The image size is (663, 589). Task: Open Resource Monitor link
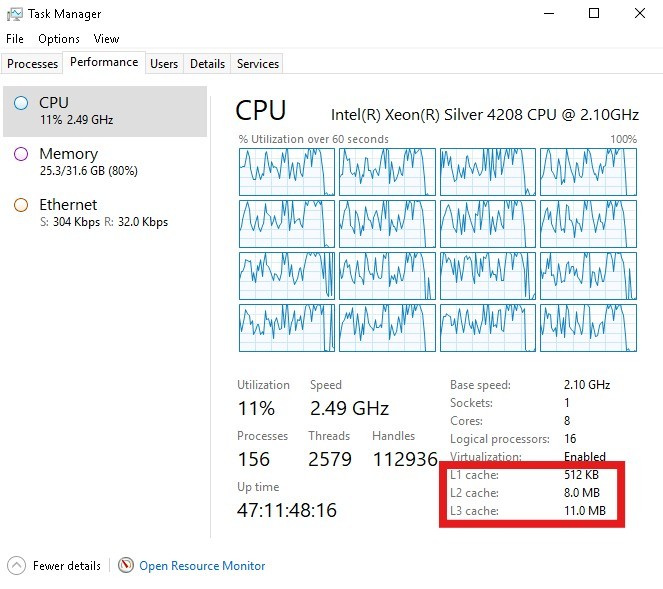(202, 566)
